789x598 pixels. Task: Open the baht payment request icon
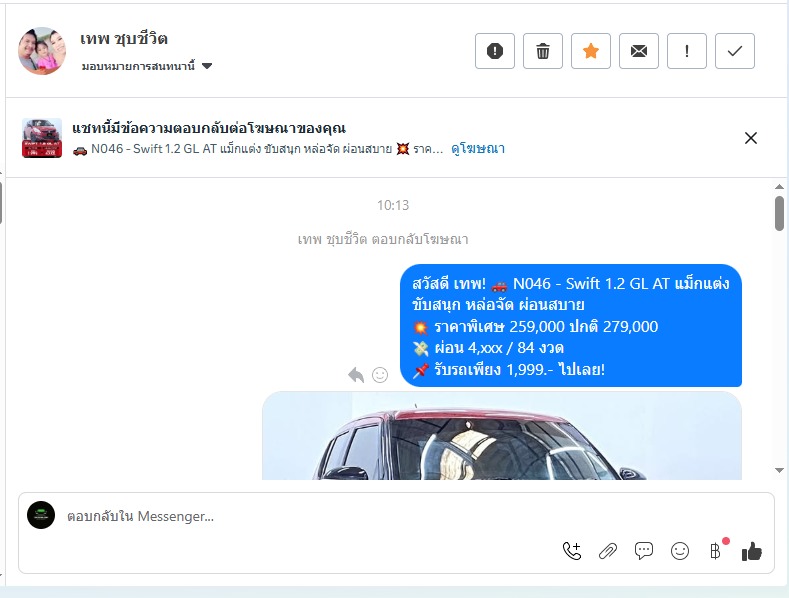[x=716, y=550]
